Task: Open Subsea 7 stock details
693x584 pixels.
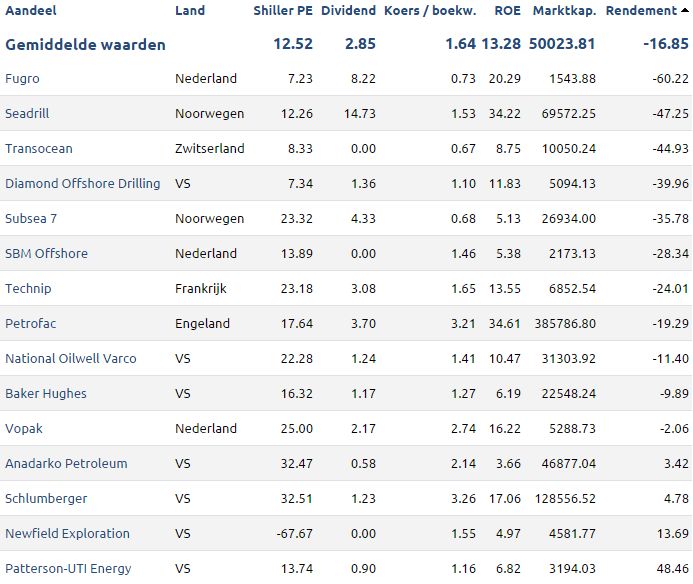Action: pos(31,218)
